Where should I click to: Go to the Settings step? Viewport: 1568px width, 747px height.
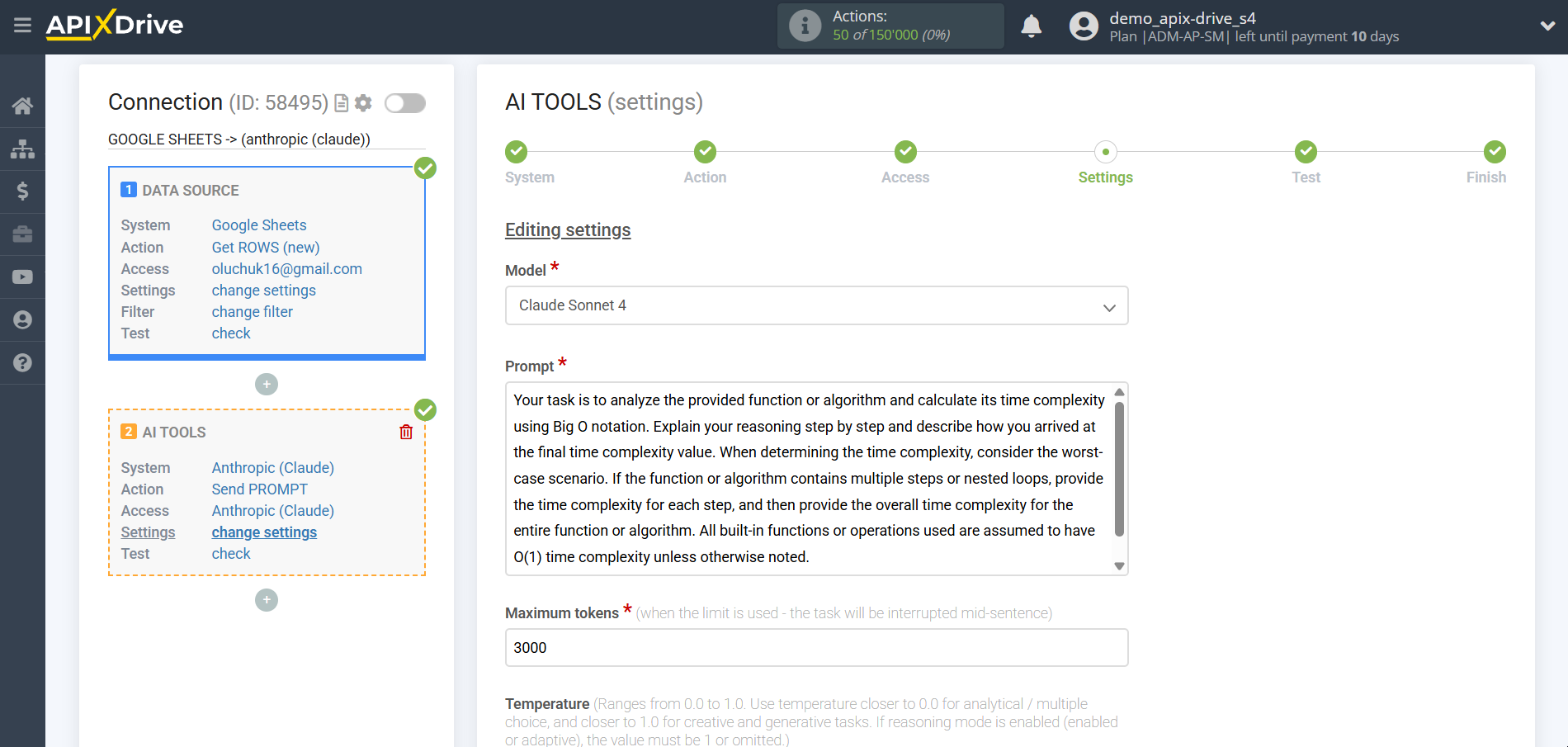click(x=1106, y=152)
